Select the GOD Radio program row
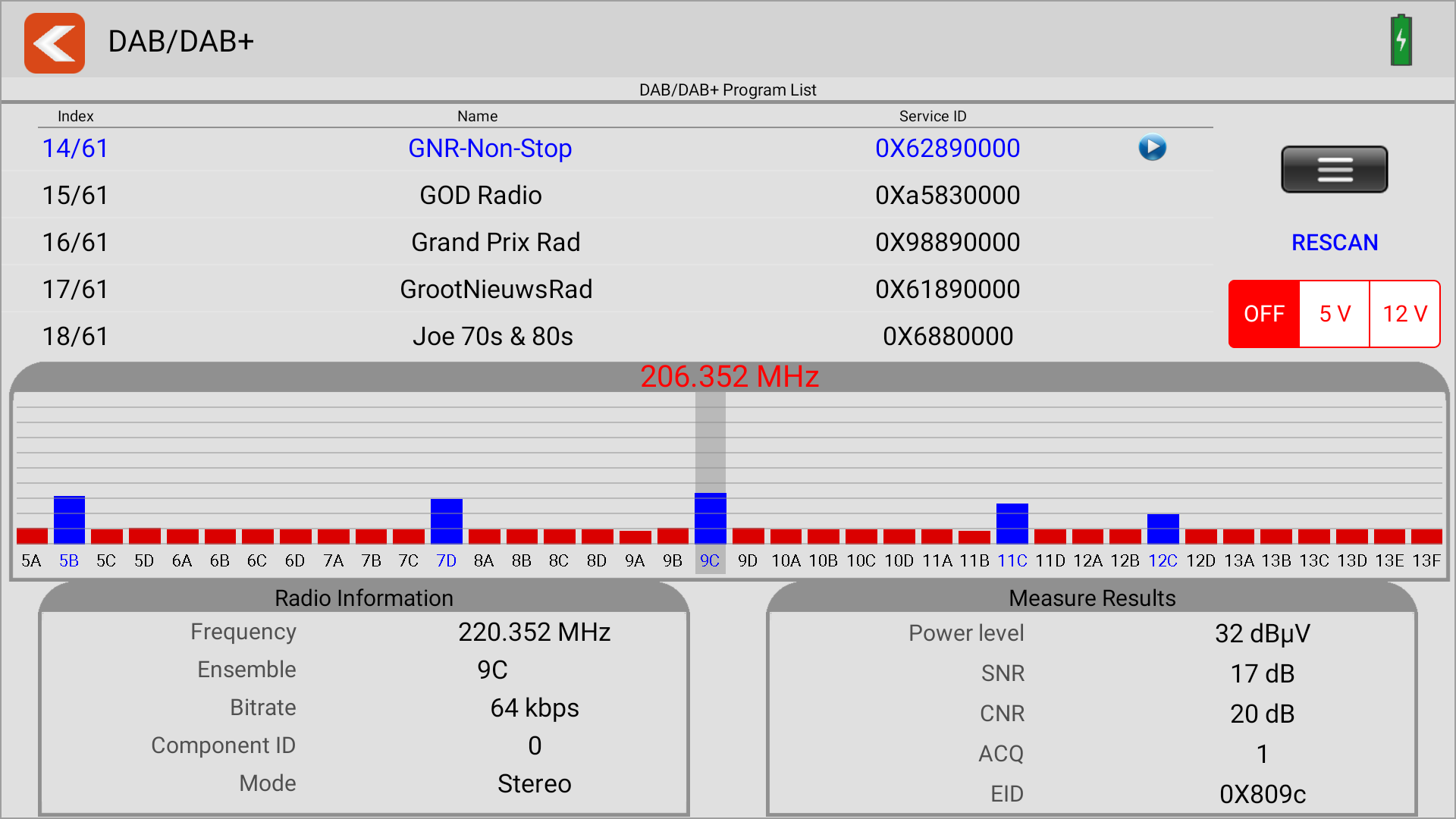The image size is (1456, 819). click(607, 196)
